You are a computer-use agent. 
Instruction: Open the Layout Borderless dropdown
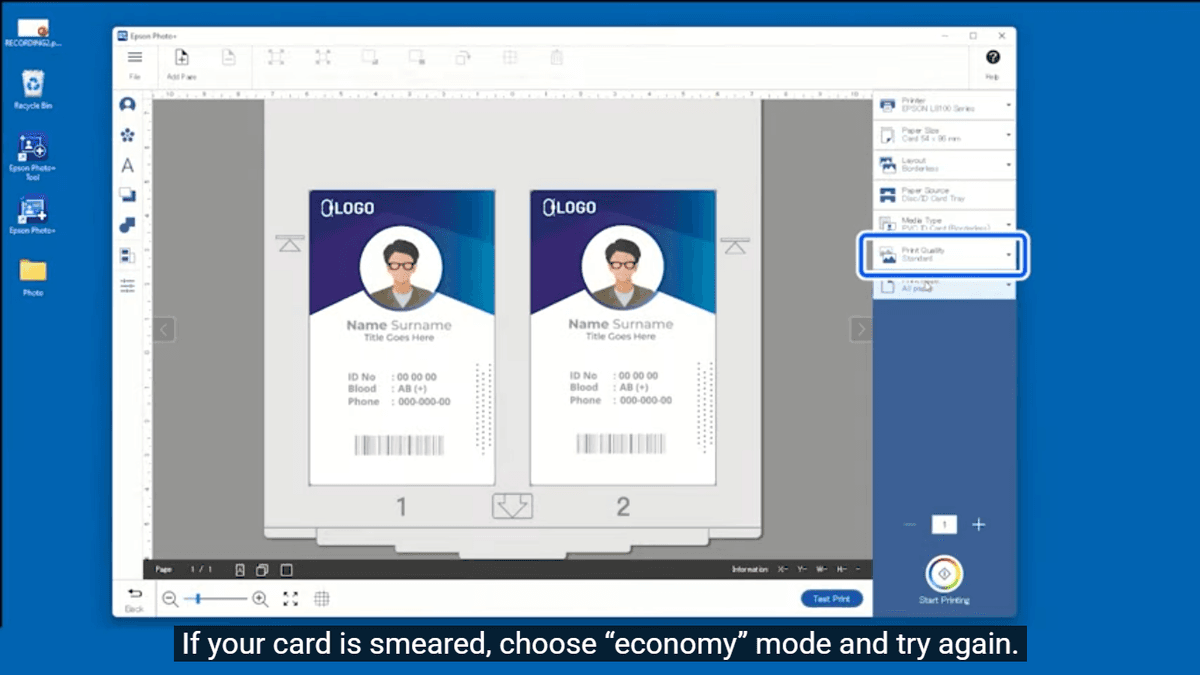(x=944, y=164)
